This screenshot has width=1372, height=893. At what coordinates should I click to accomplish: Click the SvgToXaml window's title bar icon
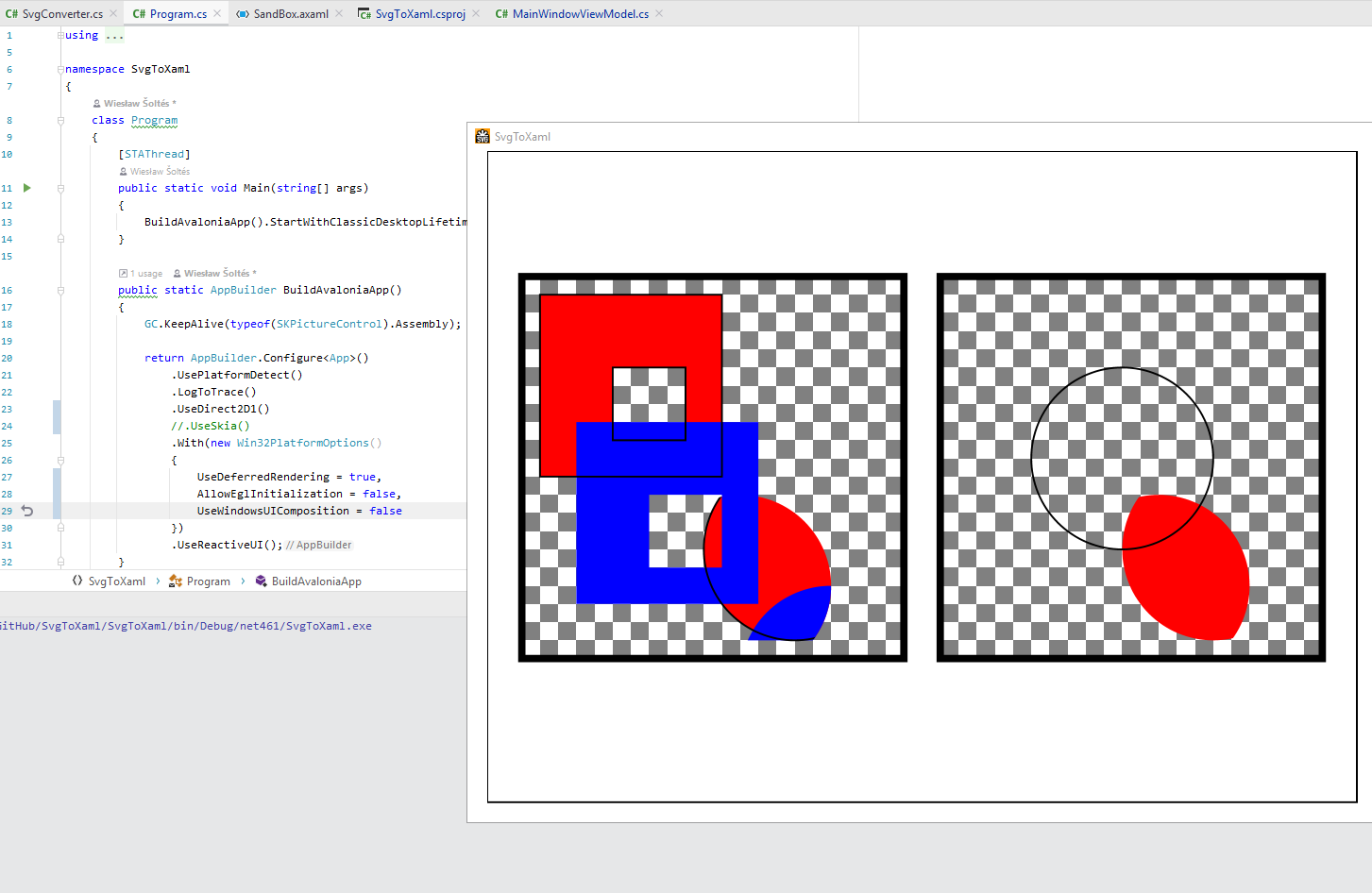click(x=483, y=136)
